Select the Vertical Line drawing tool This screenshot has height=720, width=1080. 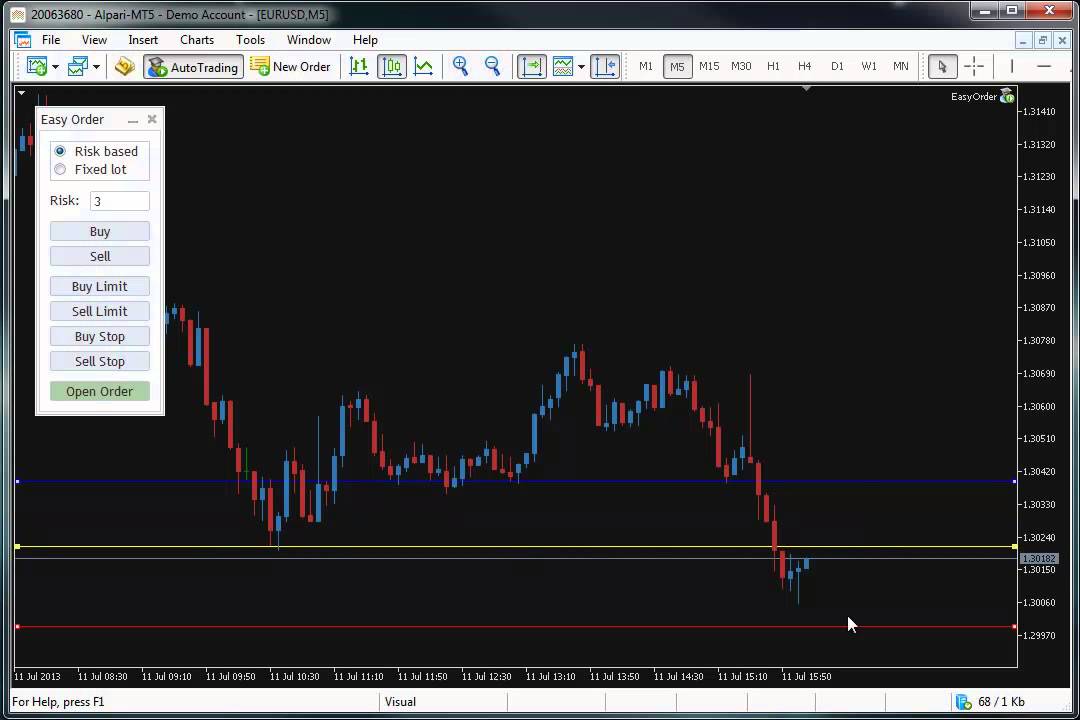click(1011, 67)
